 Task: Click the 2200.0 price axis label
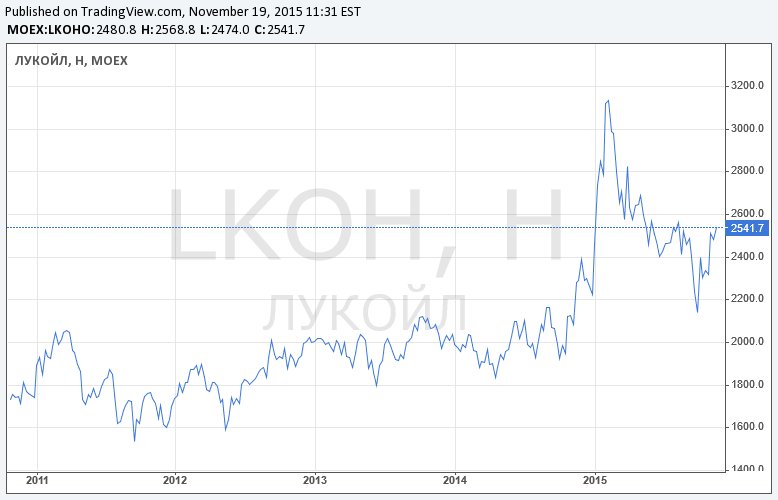point(747,299)
